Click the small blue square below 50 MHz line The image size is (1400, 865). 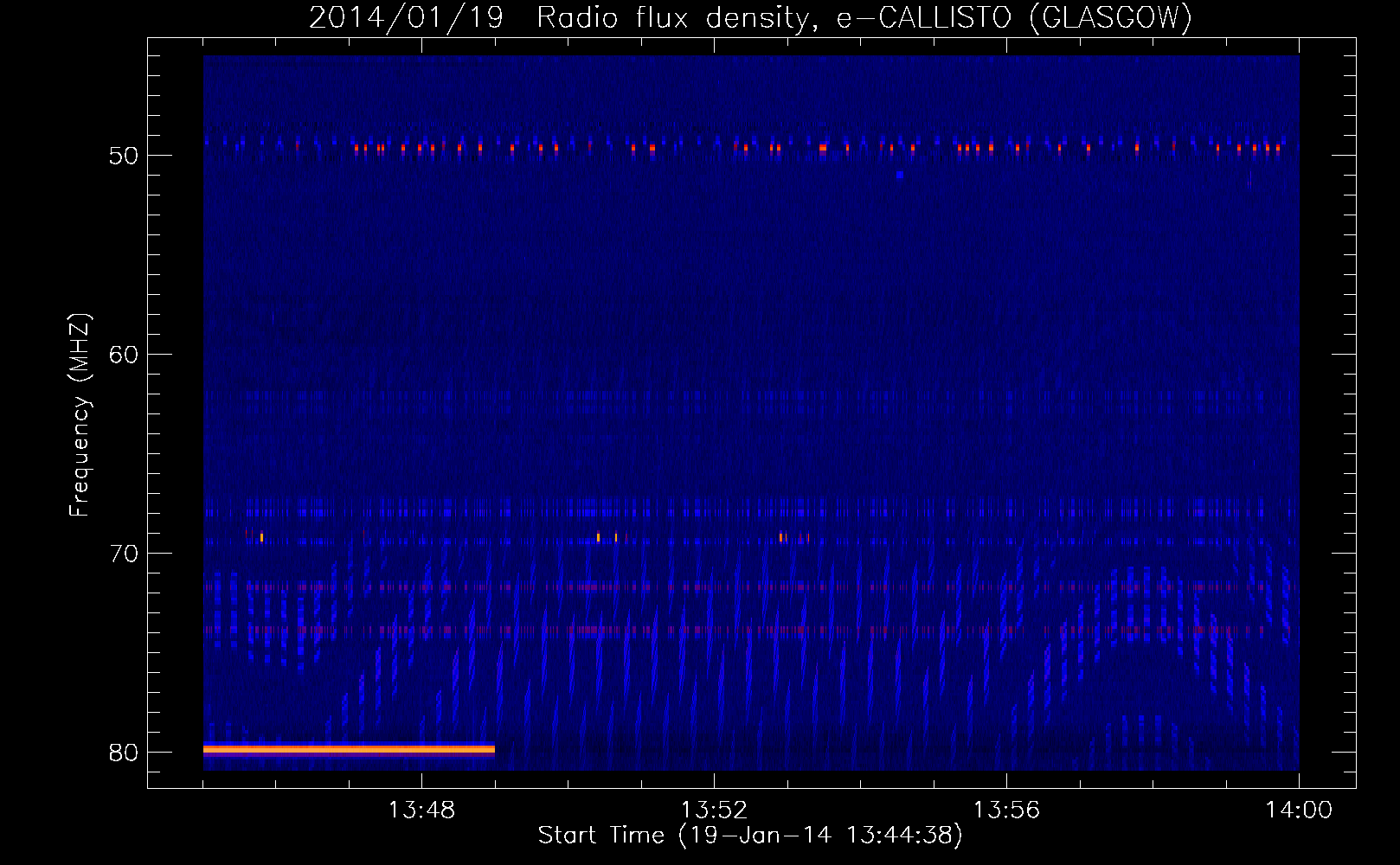900,175
